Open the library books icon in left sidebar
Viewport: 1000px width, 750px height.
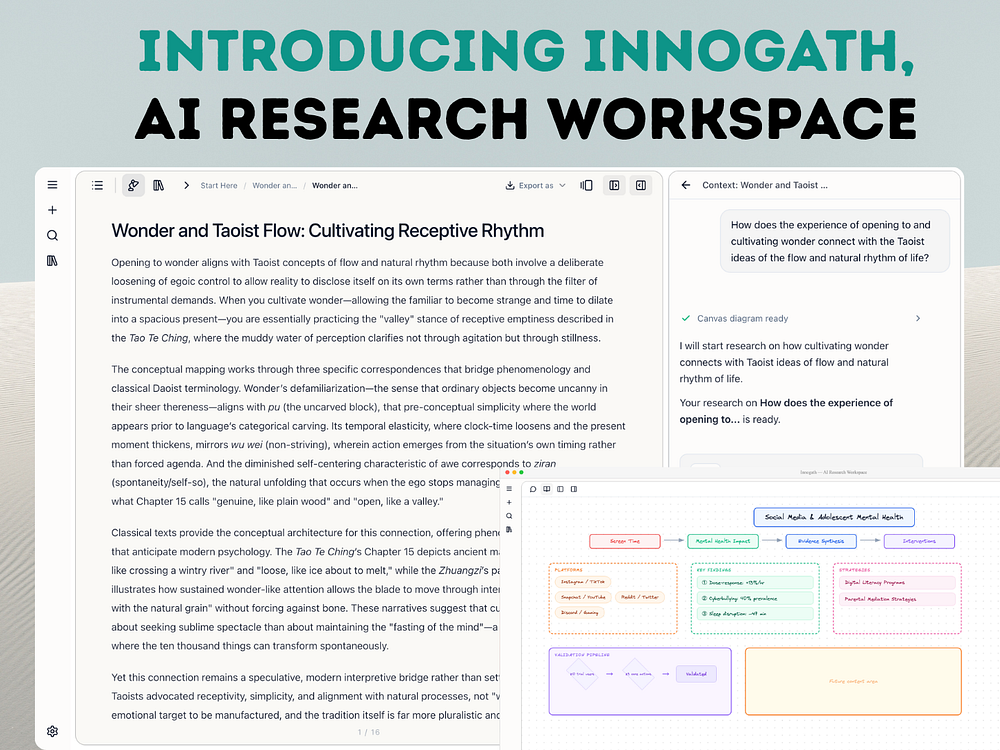pos(52,260)
